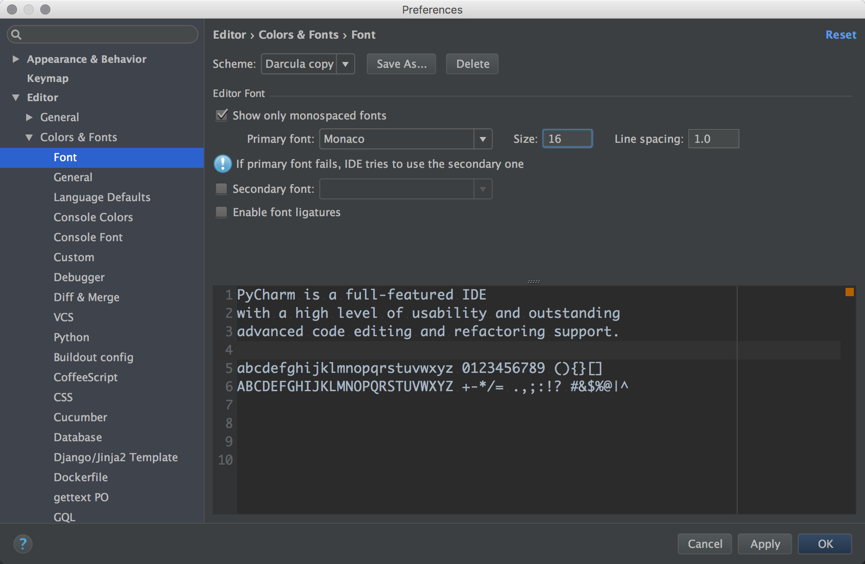Open Buildout config settings
The height and width of the screenshot is (564, 865).
click(x=93, y=358)
